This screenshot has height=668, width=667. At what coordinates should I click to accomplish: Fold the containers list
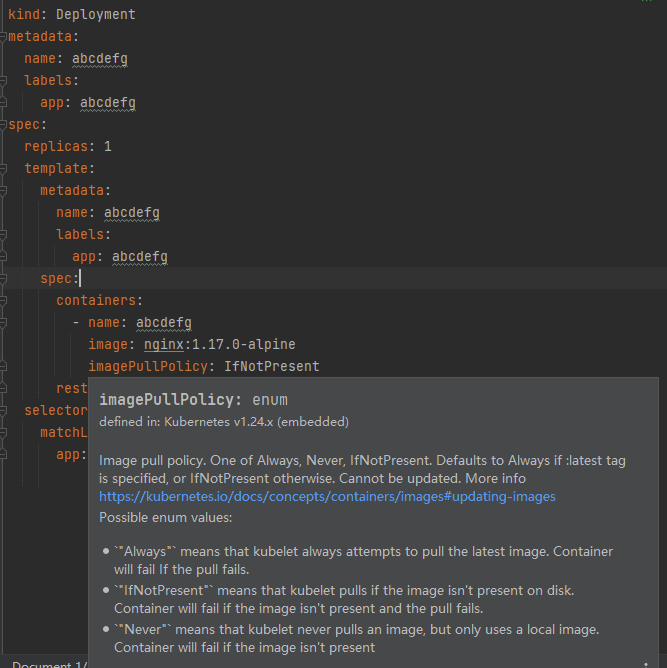[3, 301]
